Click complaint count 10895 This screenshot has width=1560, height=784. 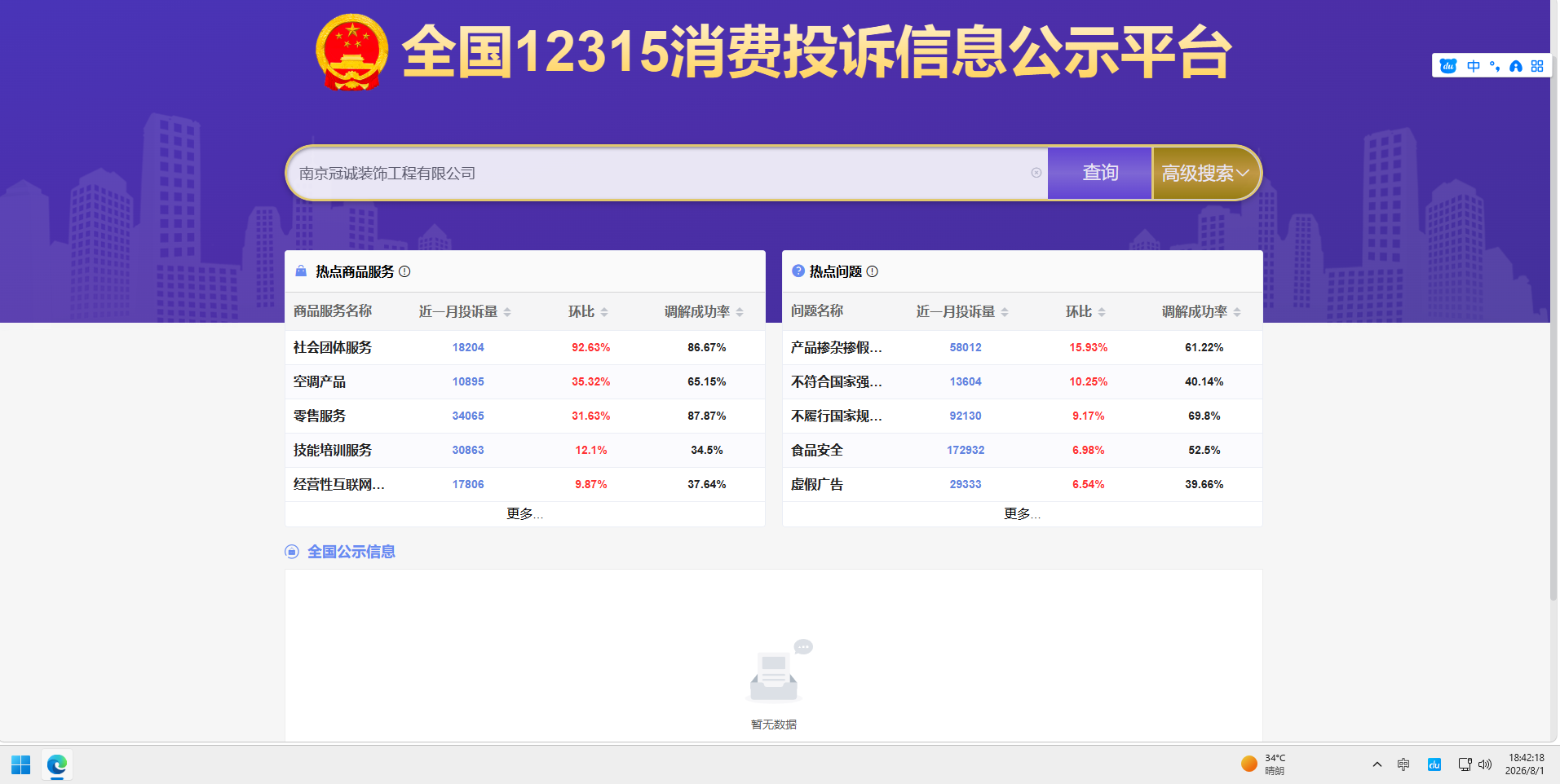[468, 381]
